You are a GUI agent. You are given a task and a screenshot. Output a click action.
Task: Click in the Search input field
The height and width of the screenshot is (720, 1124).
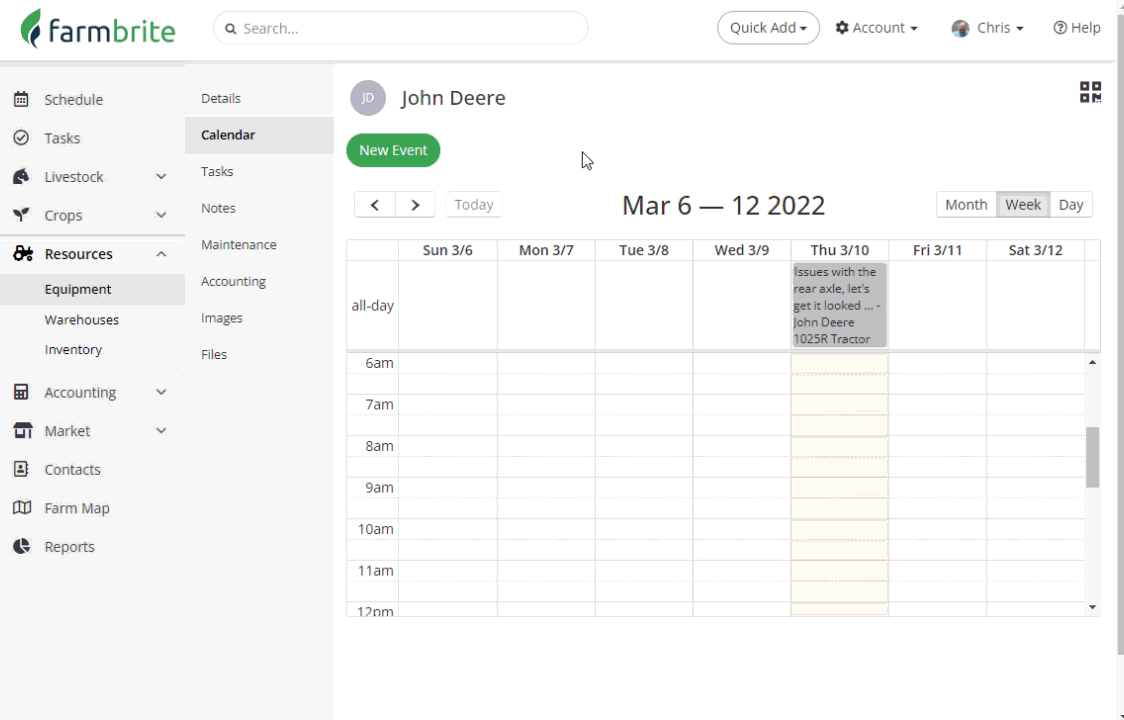(401, 29)
